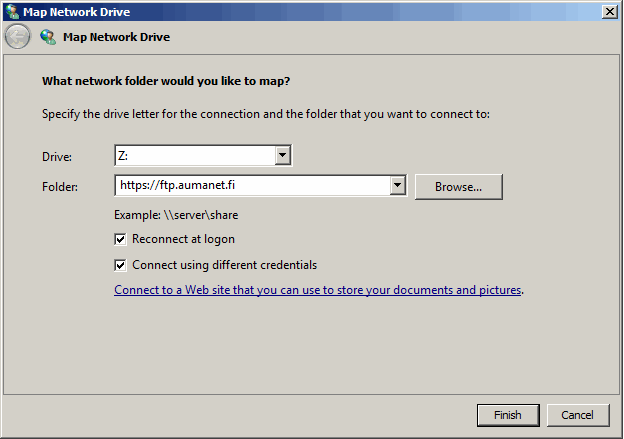The height and width of the screenshot is (439, 624).
Task: Click 'Connect using different credentials' label text
Action: click(x=224, y=265)
